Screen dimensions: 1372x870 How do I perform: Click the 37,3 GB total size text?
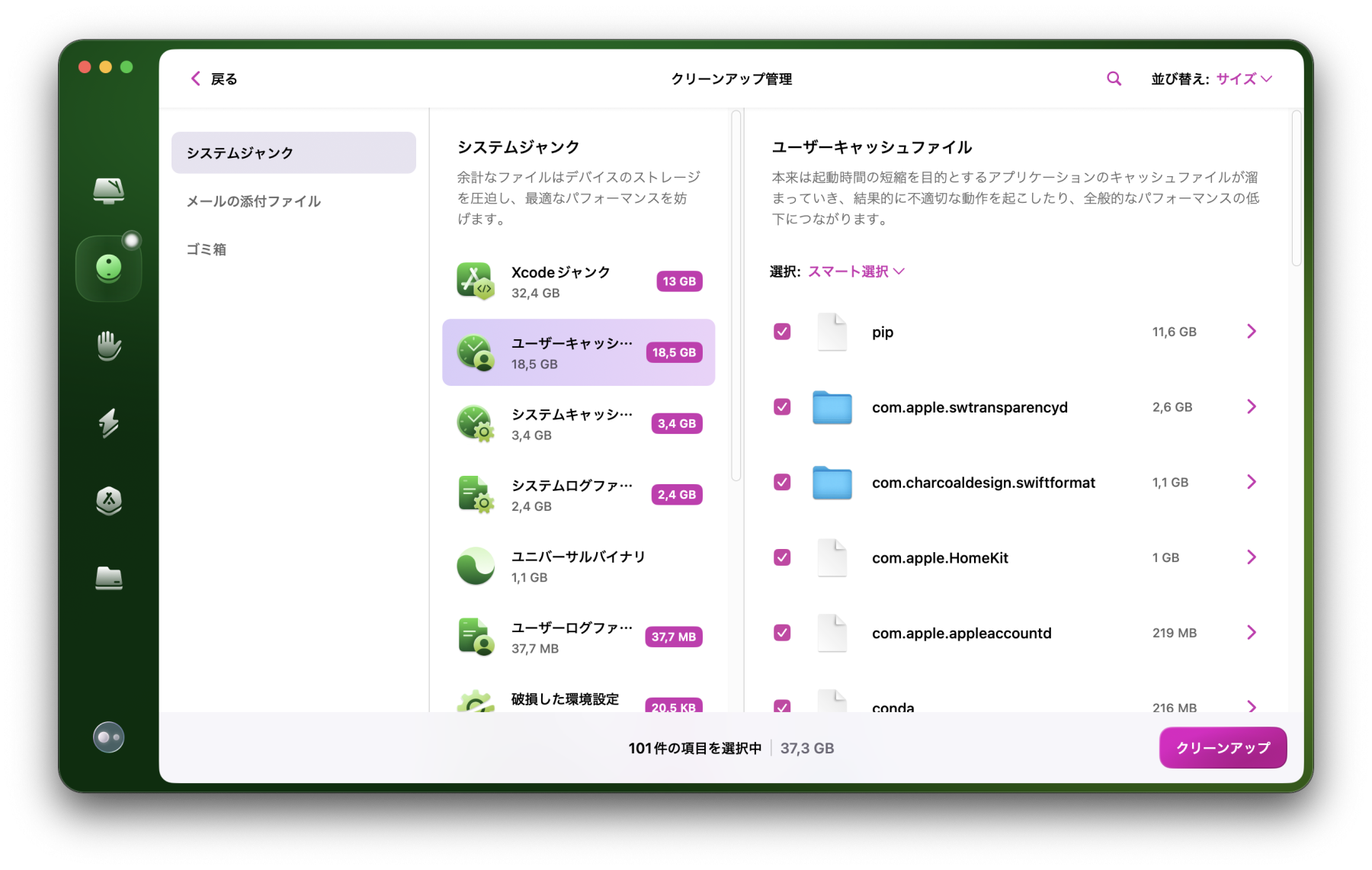(807, 748)
